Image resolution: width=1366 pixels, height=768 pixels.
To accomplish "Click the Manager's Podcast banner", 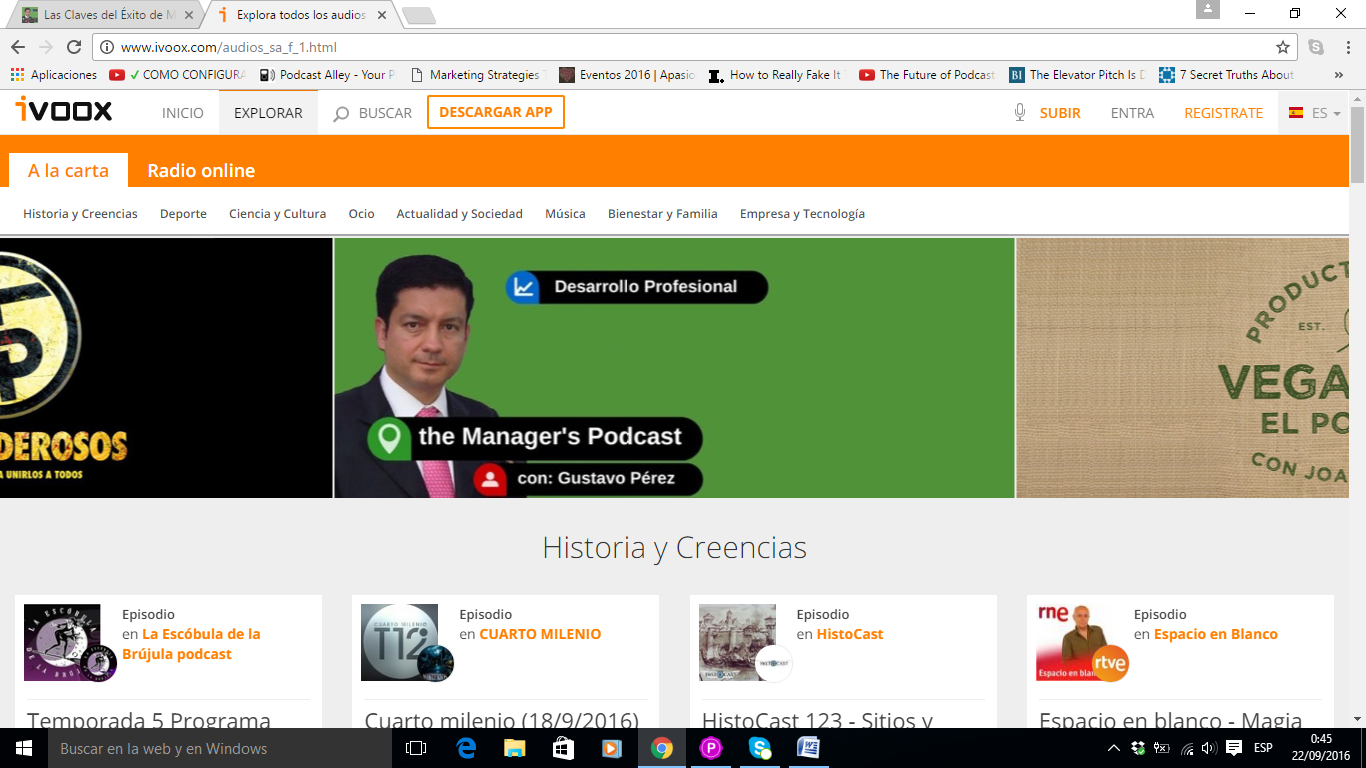I will click(674, 367).
